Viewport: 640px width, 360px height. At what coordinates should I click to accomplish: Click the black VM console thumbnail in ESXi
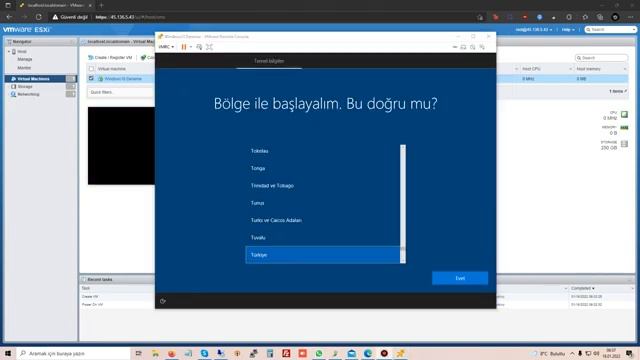(121, 146)
